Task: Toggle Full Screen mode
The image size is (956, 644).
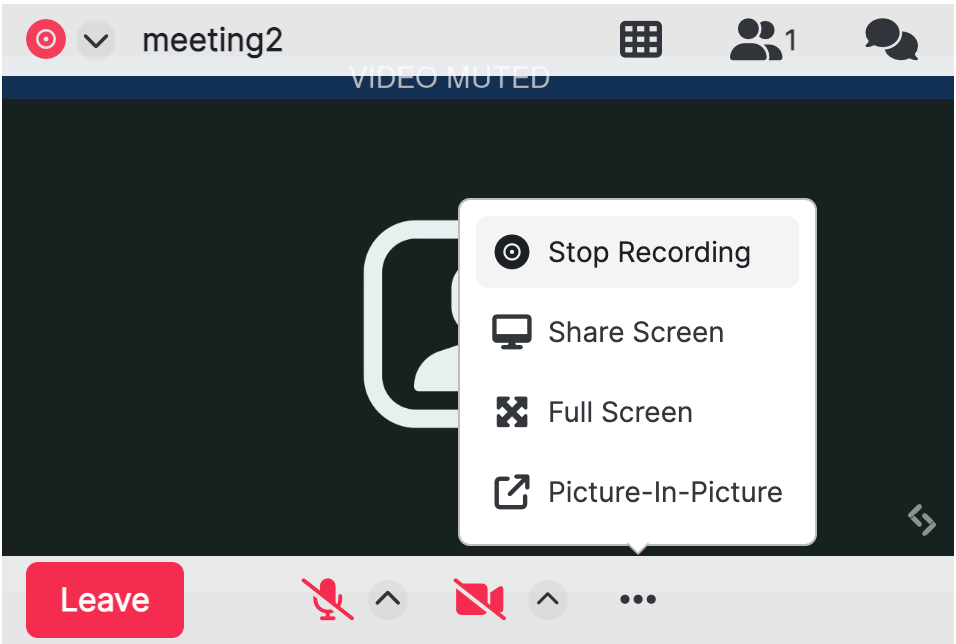Action: click(x=619, y=411)
